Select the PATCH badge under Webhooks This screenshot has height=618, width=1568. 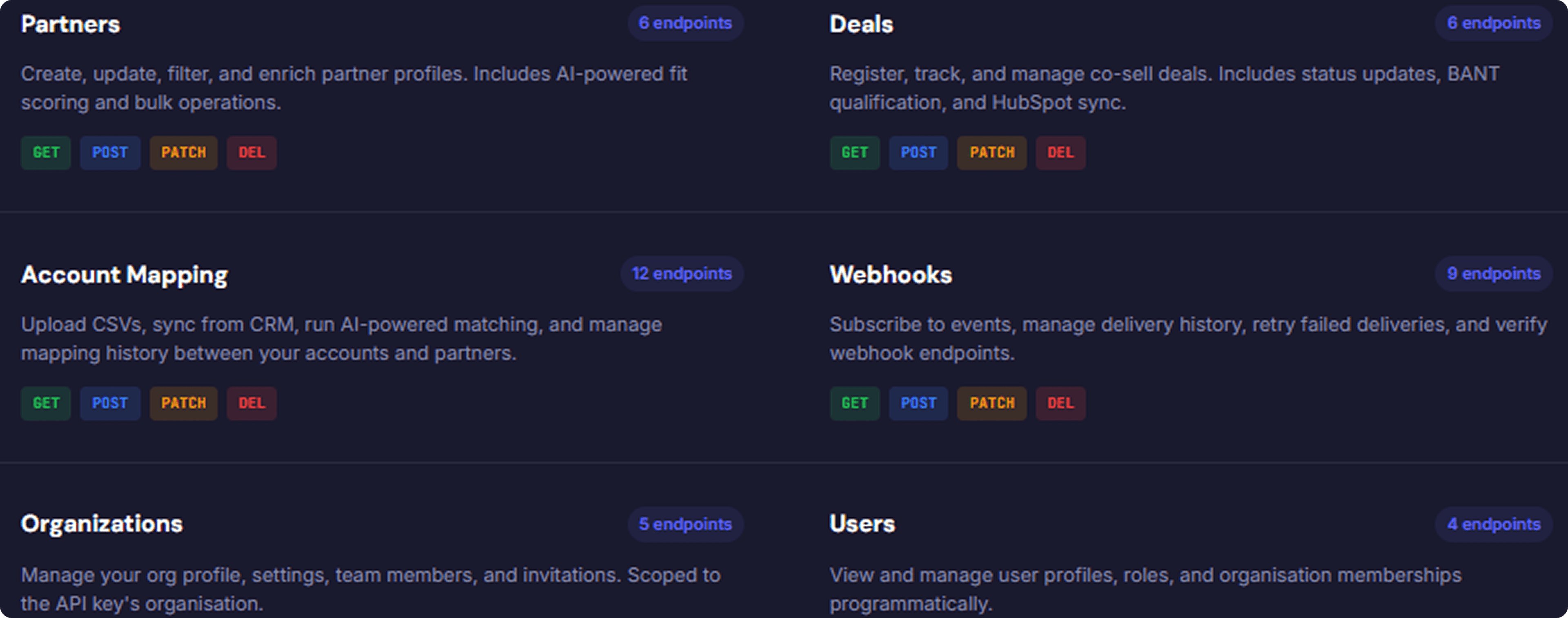point(991,404)
